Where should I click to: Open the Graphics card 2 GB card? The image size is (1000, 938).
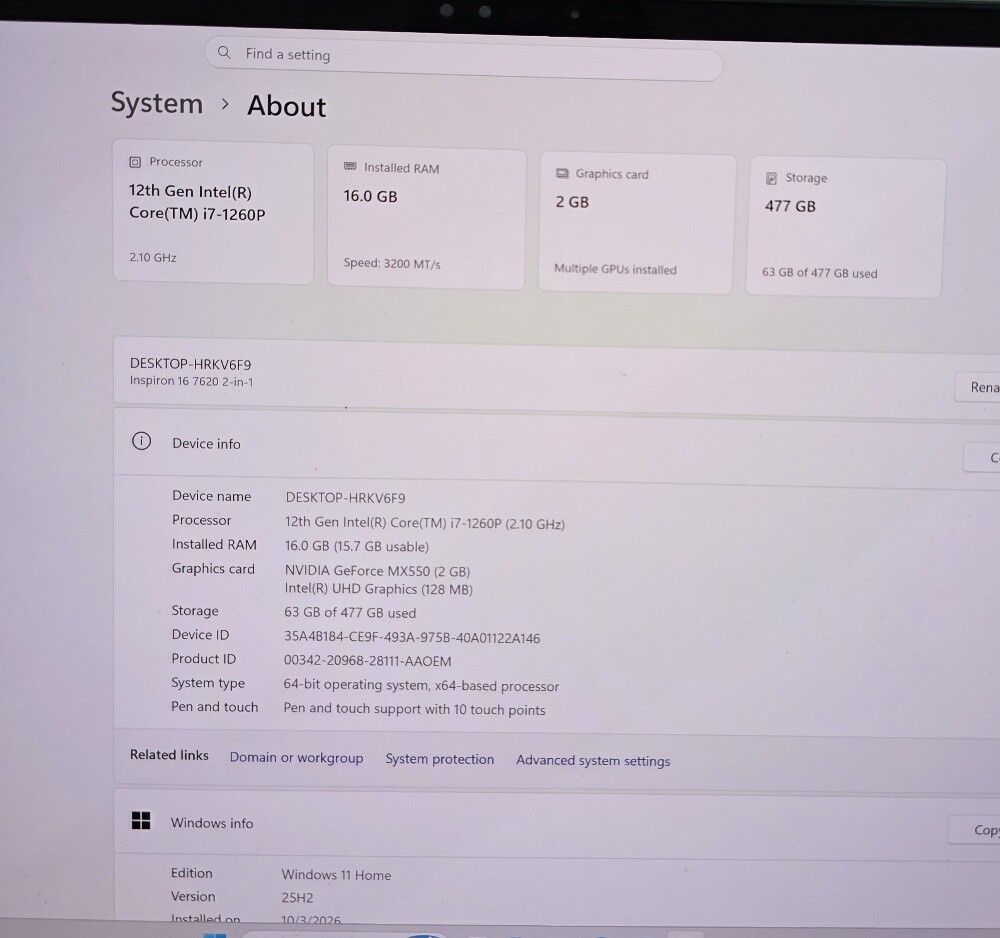[637, 223]
